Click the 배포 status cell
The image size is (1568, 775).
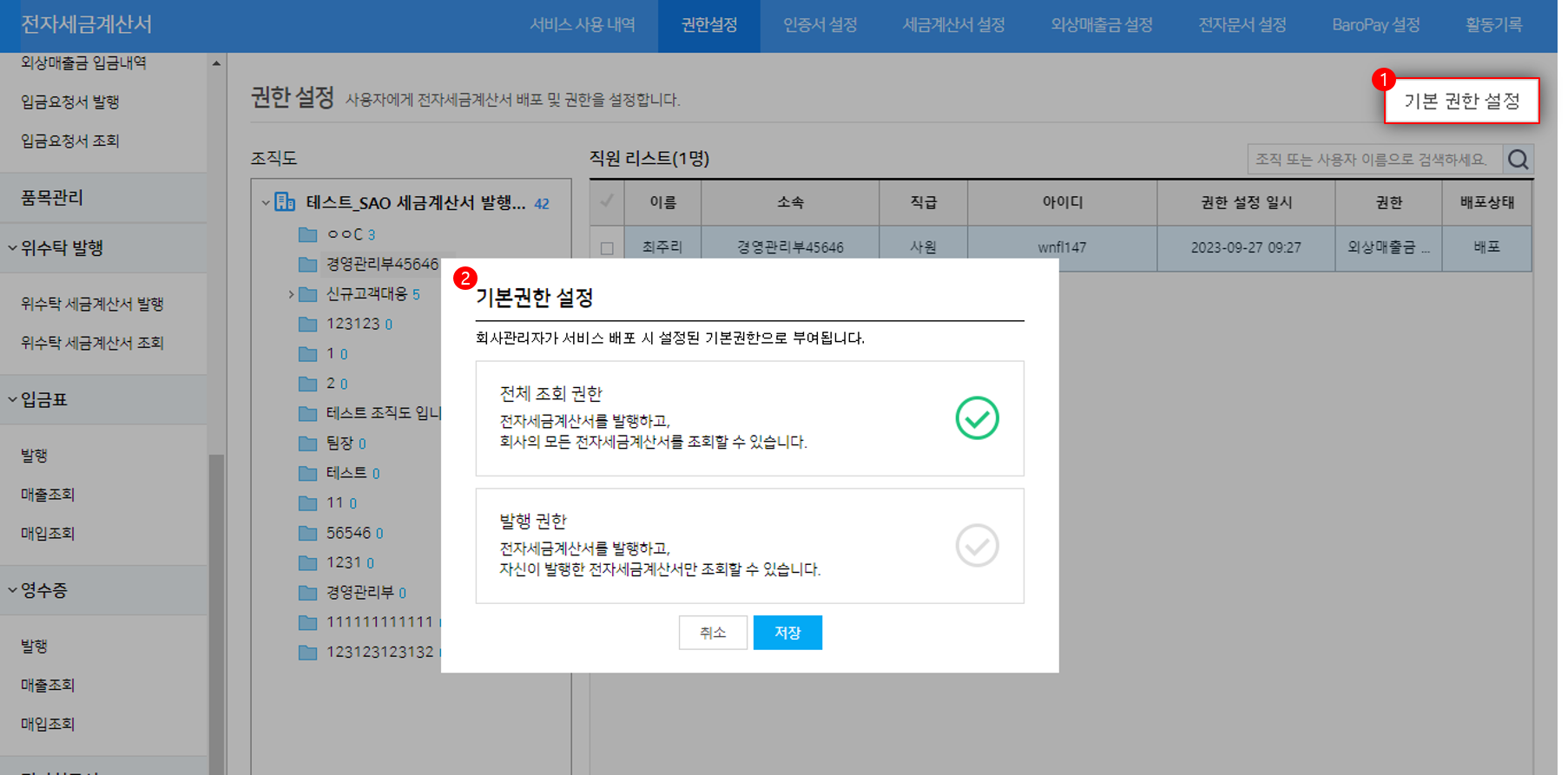point(1486,247)
